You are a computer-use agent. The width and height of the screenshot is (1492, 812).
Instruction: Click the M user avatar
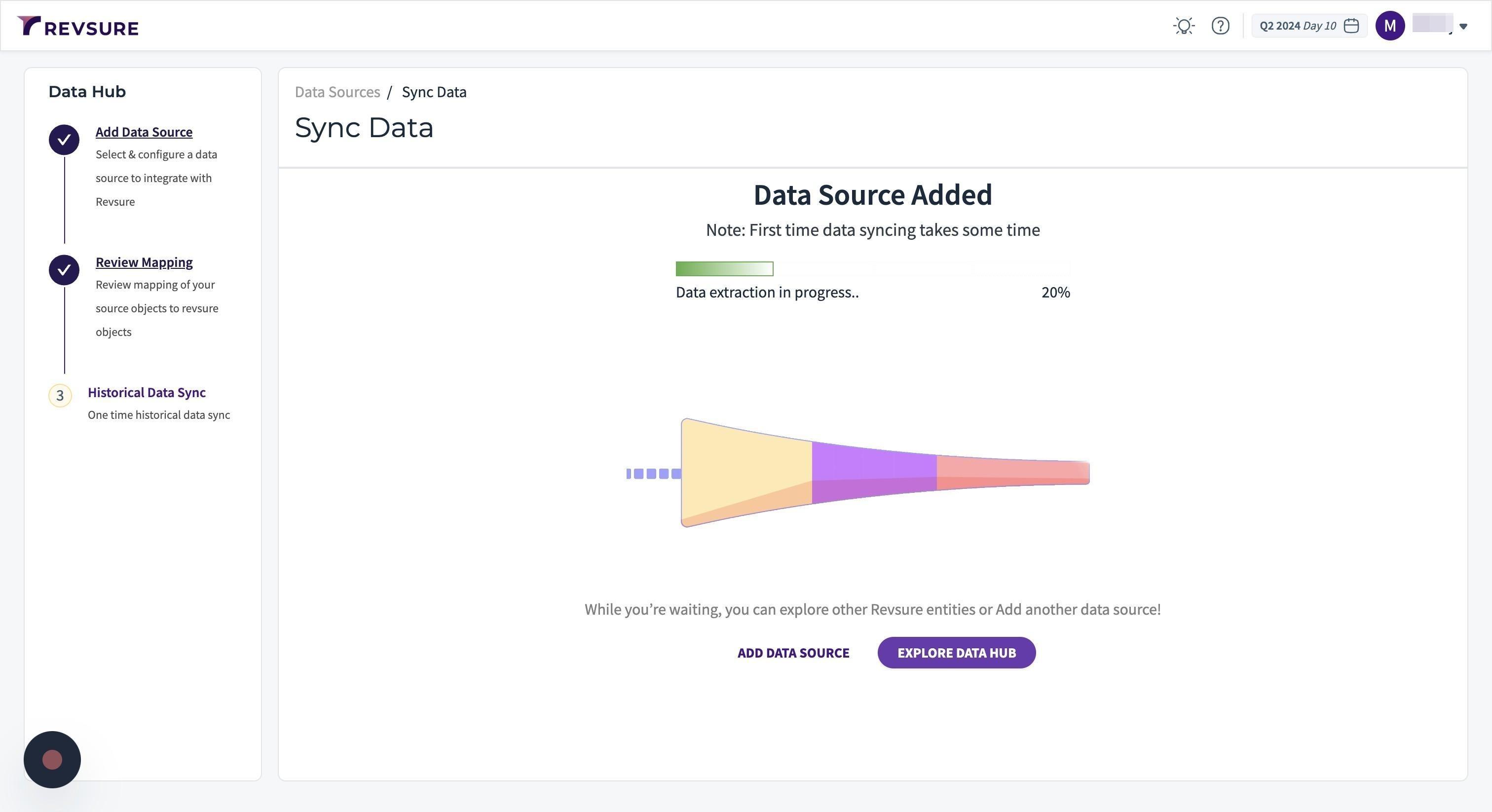pyautogui.click(x=1390, y=26)
